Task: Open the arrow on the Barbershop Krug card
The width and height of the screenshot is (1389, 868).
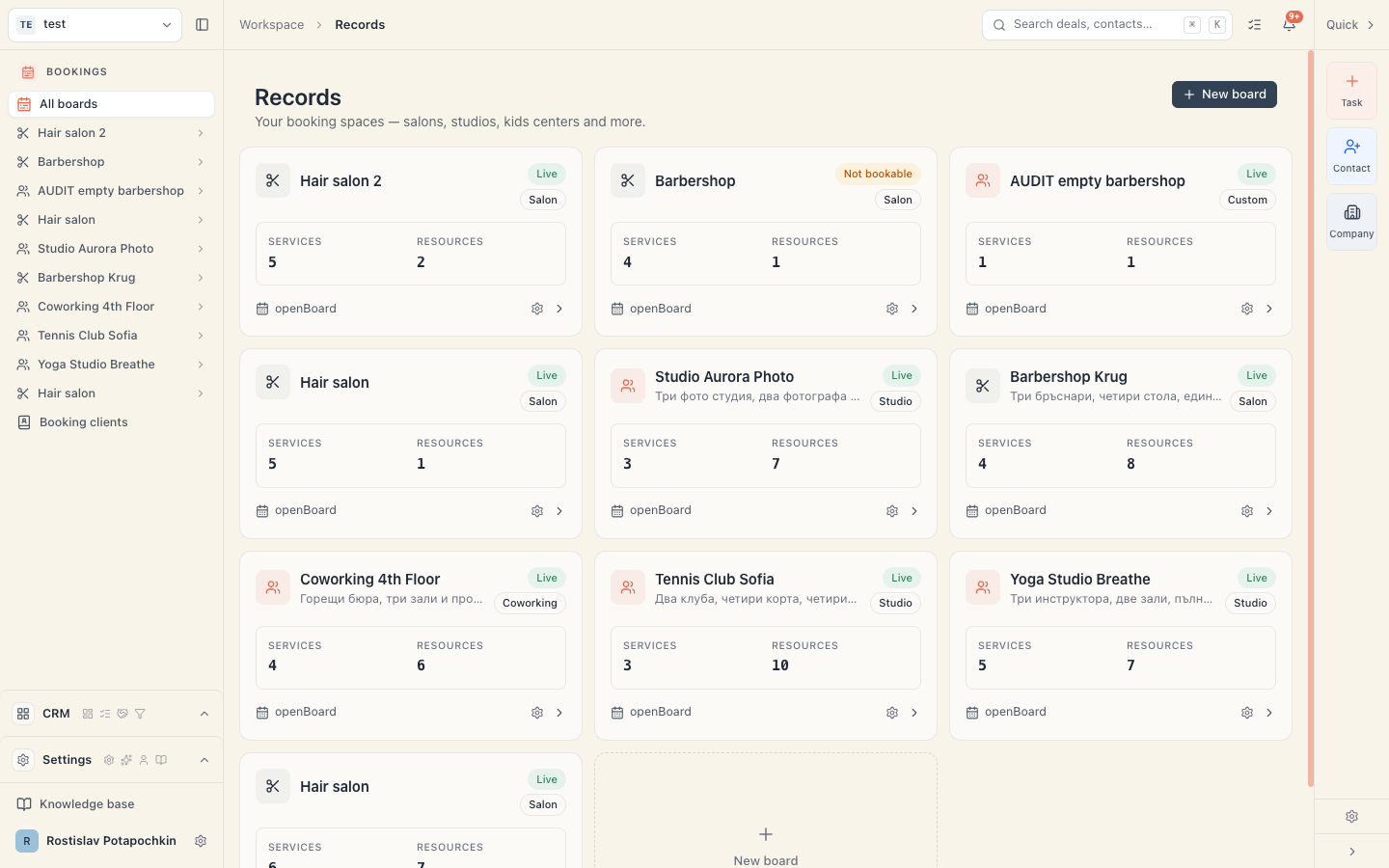Action: [x=1269, y=511]
